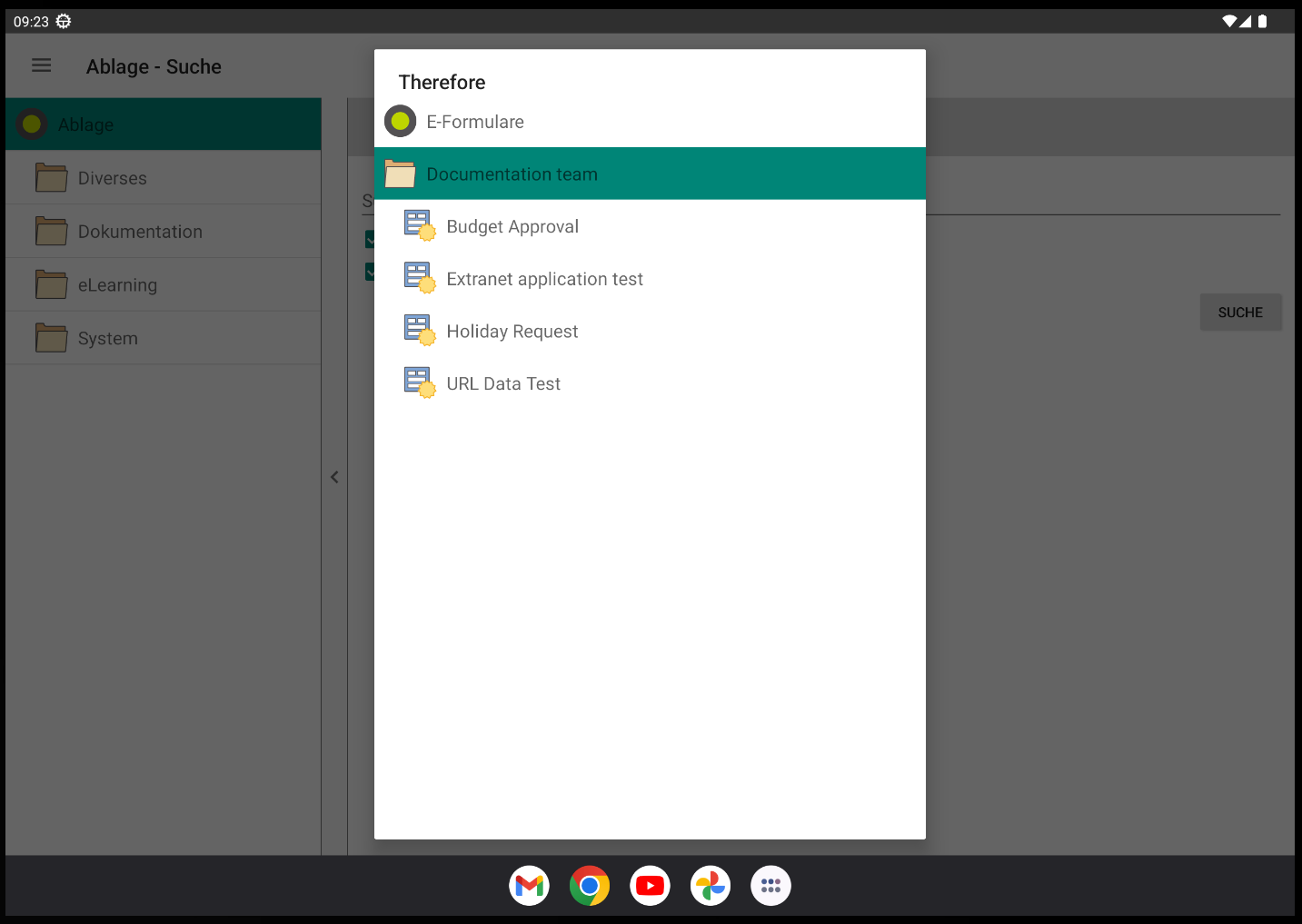The image size is (1302, 924).
Task: Open the URL Data Test form
Action: [650, 383]
